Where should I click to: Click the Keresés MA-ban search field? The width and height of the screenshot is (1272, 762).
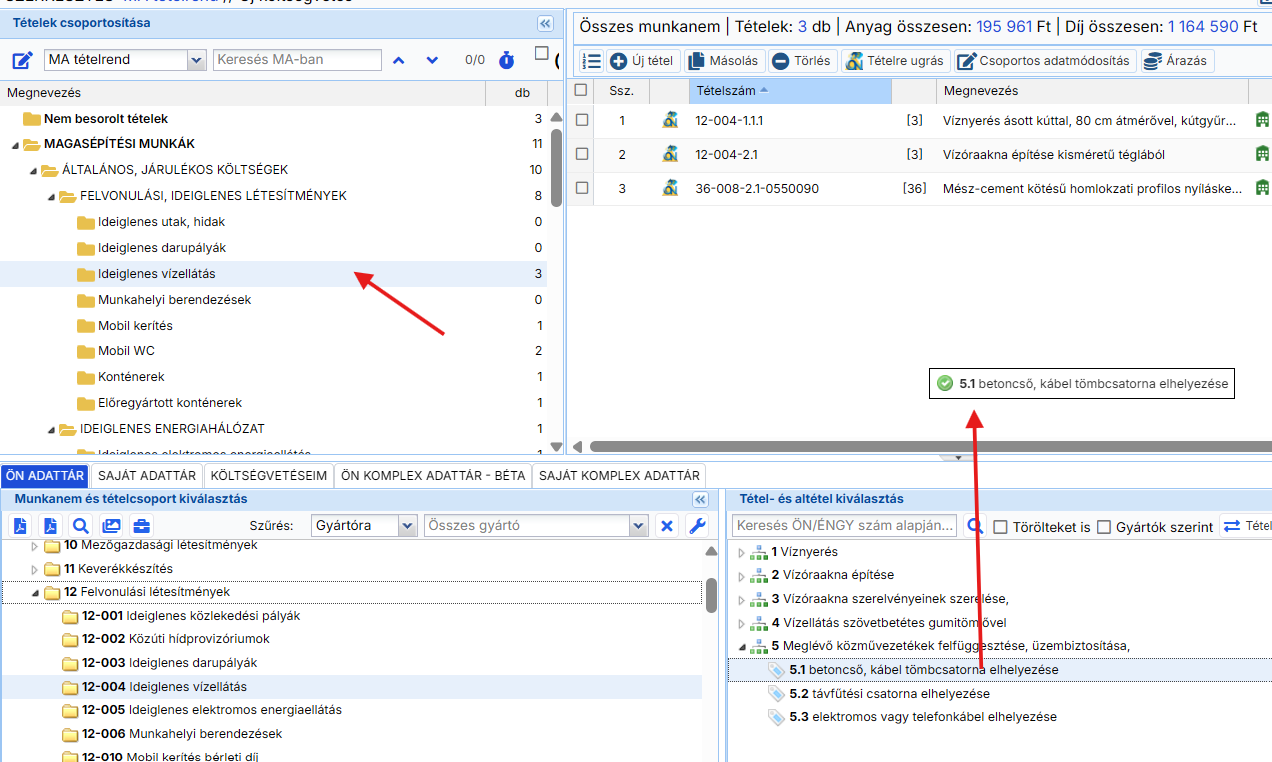coord(297,60)
